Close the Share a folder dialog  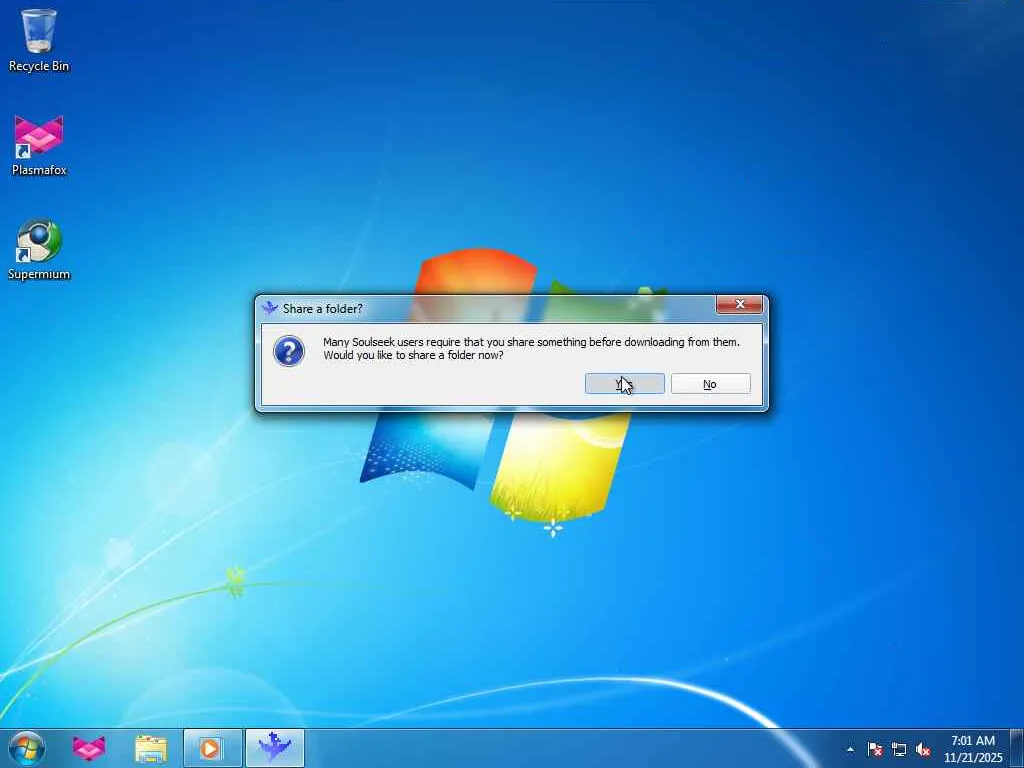pos(739,304)
